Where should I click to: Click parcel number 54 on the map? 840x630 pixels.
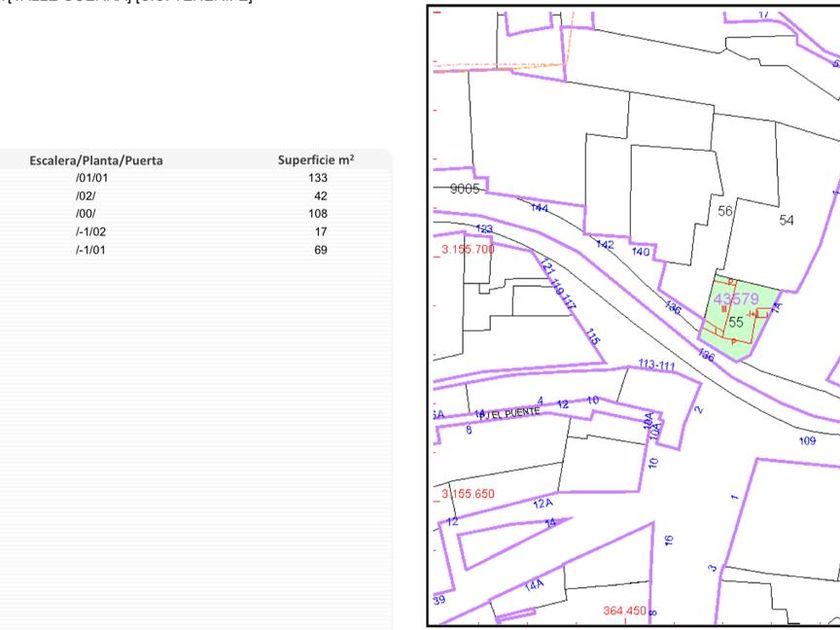786,220
